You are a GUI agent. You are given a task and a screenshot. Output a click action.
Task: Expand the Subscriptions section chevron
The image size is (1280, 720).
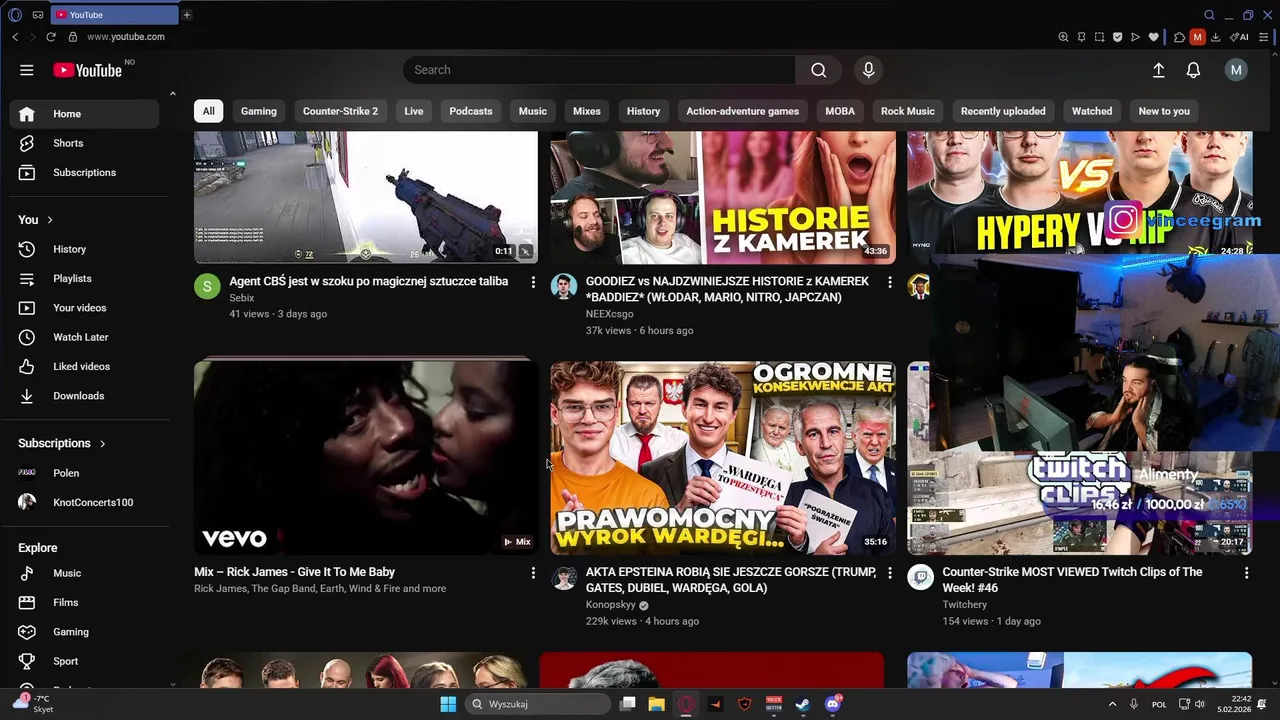click(x=102, y=443)
